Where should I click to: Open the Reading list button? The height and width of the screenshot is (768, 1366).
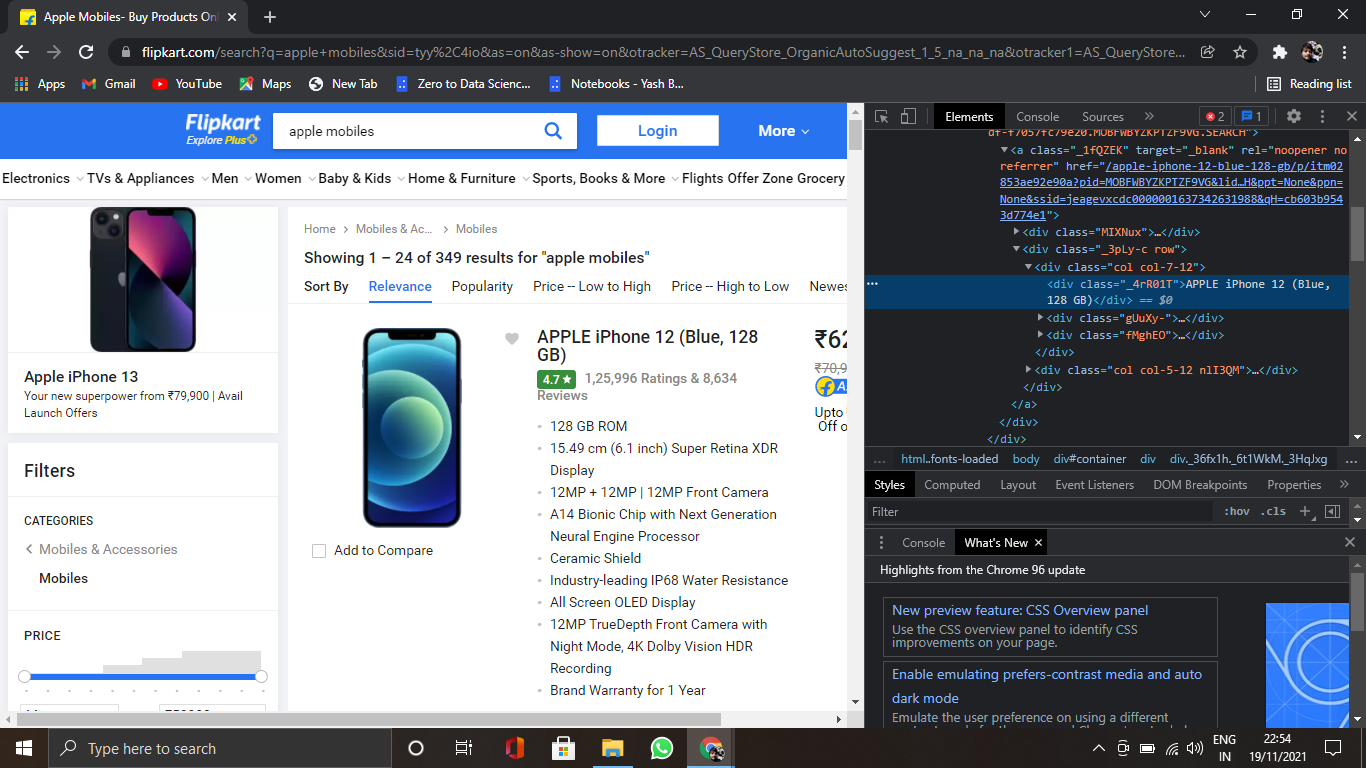[x=1309, y=84]
